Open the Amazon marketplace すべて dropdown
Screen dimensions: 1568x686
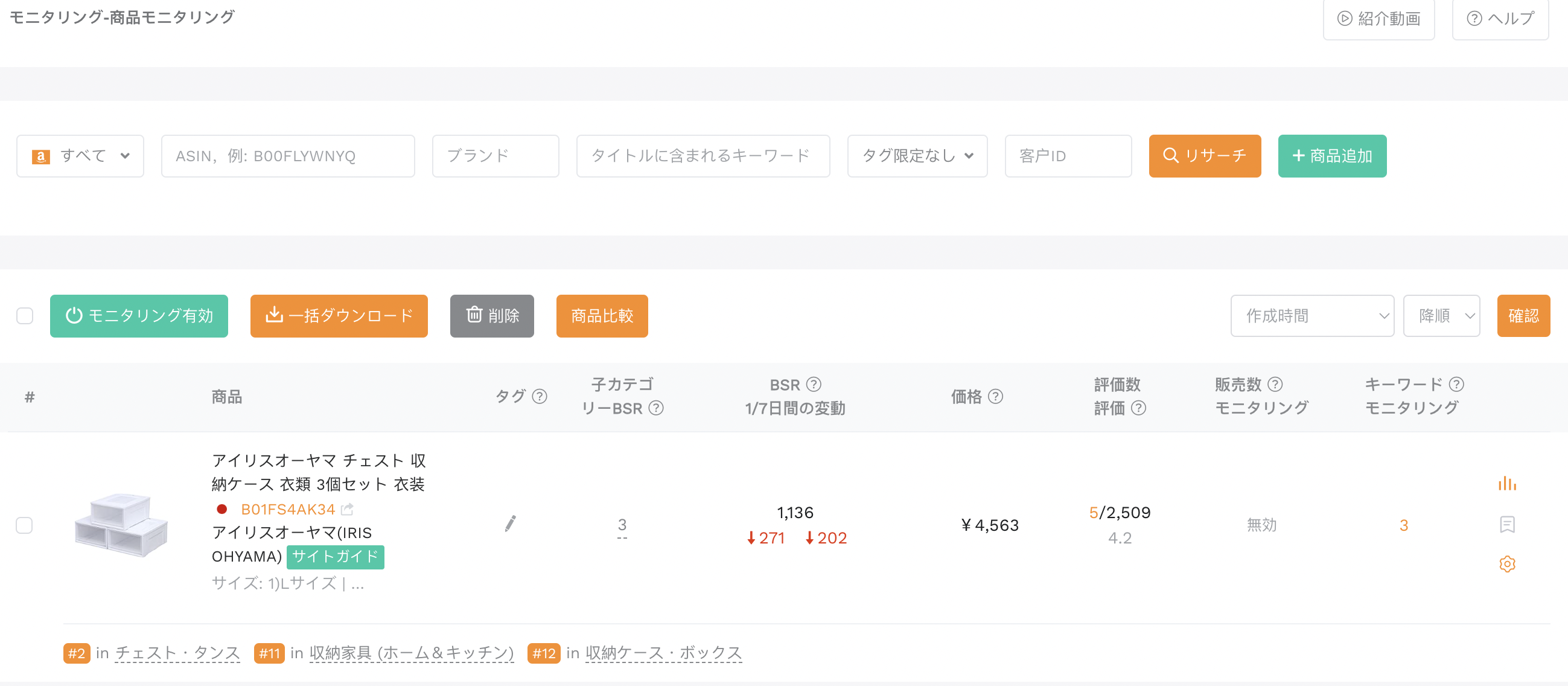coord(80,156)
